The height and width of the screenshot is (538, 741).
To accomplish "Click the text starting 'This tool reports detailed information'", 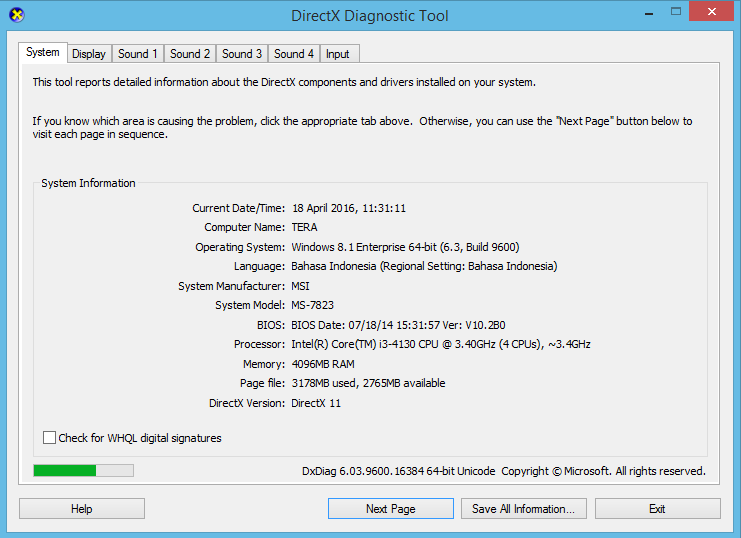I will (x=284, y=82).
